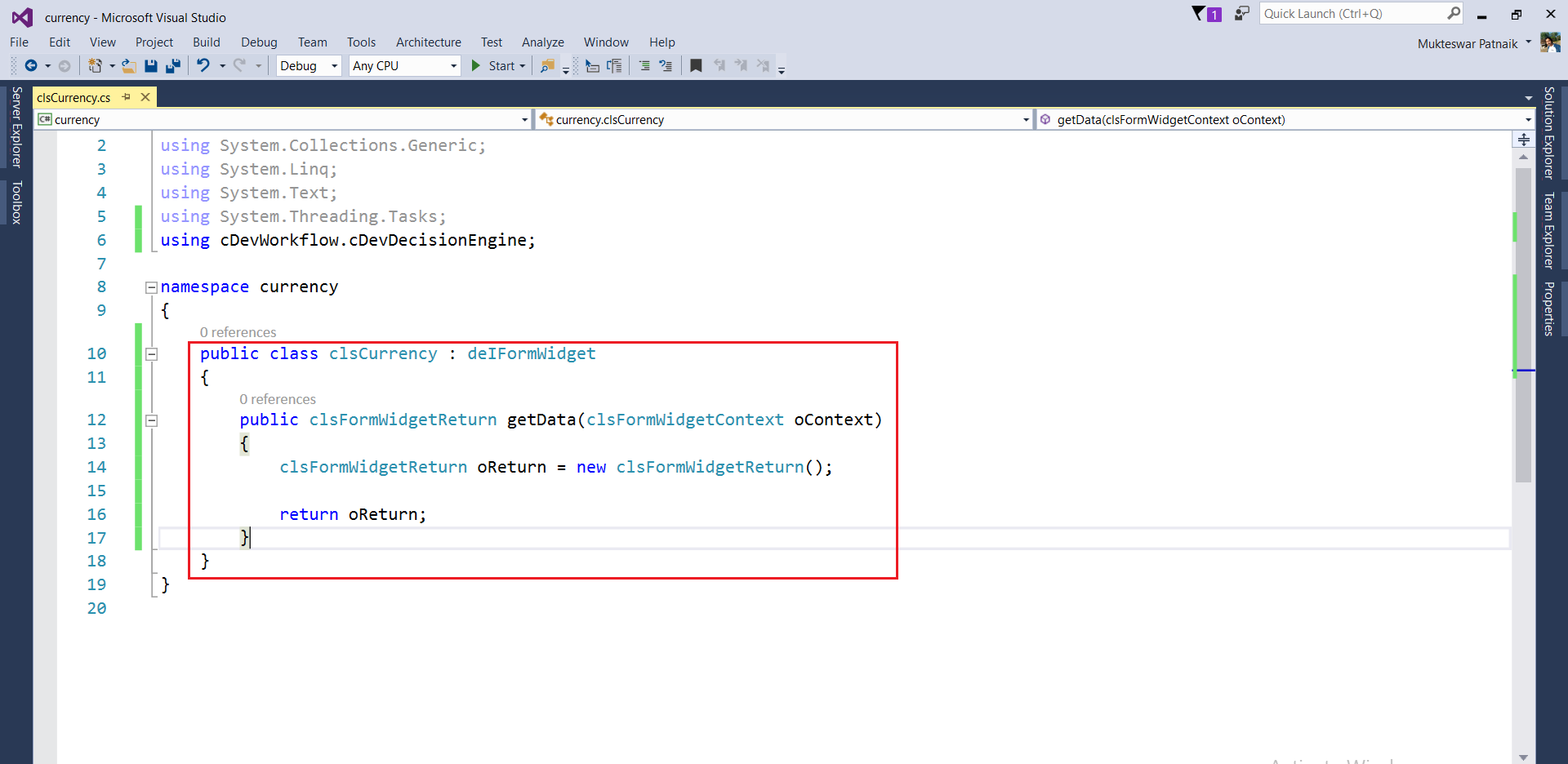Open the Build menu

[x=207, y=42]
